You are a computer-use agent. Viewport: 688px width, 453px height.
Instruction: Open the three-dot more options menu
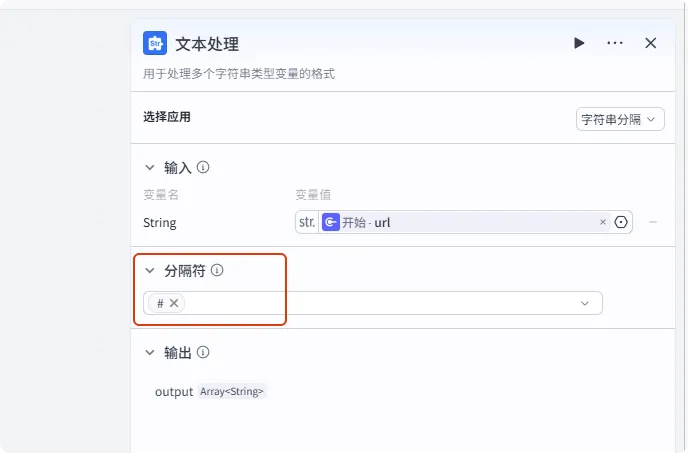(615, 43)
